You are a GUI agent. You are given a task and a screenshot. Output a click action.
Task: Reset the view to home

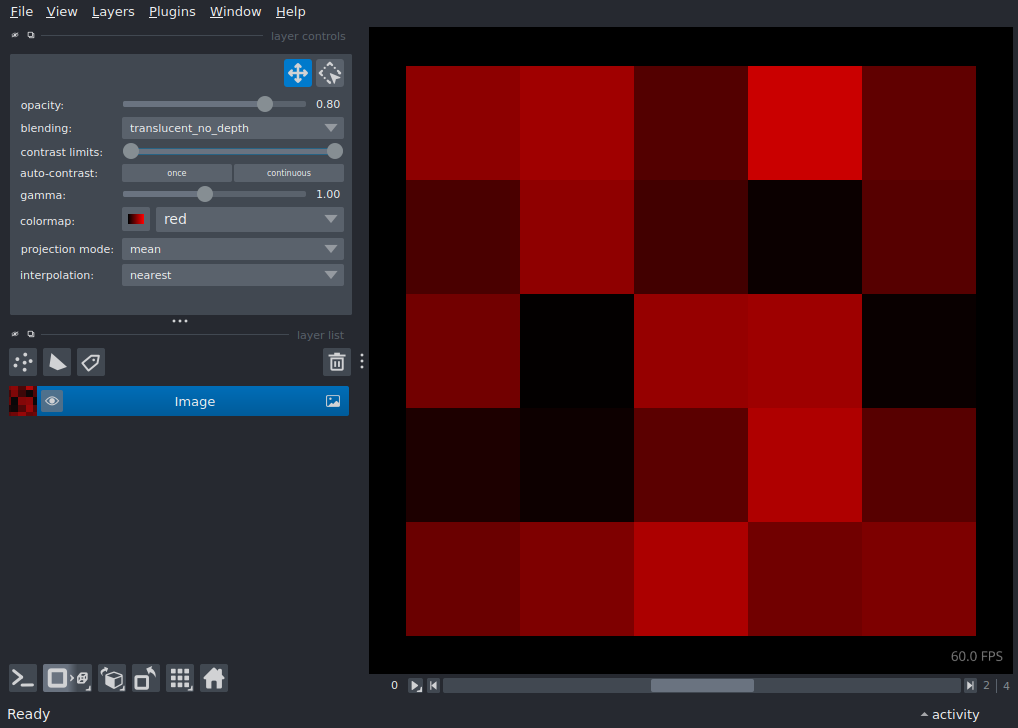214,678
